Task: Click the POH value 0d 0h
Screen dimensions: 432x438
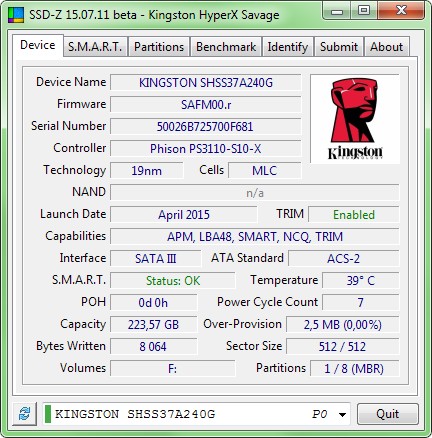Action: click(x=154, y=303)
